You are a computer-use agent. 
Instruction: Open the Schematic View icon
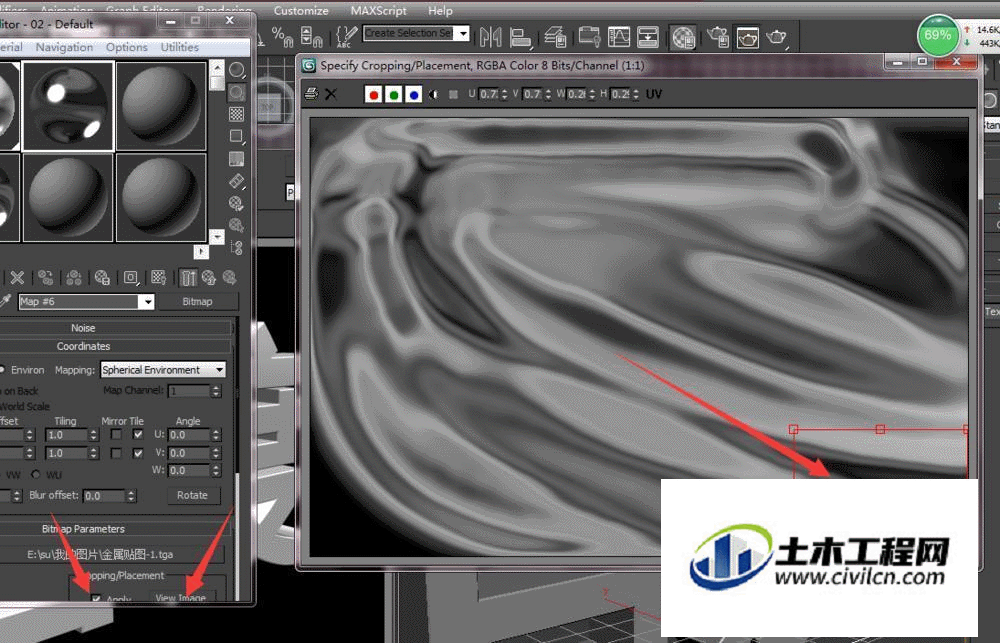coord(619,37)
